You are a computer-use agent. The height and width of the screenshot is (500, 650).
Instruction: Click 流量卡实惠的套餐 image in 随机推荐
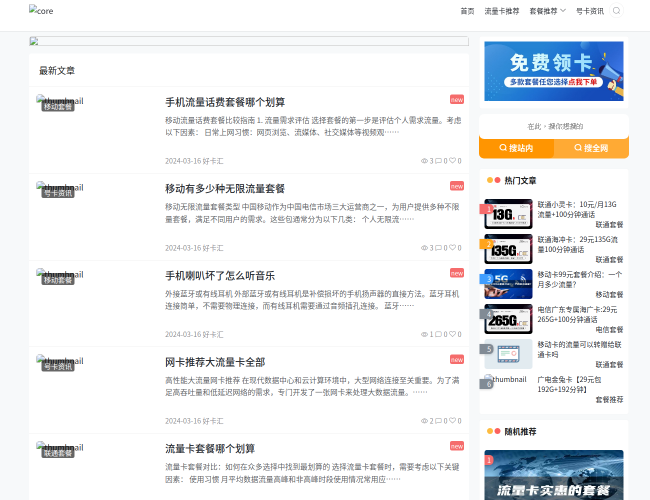click(554, 475)
